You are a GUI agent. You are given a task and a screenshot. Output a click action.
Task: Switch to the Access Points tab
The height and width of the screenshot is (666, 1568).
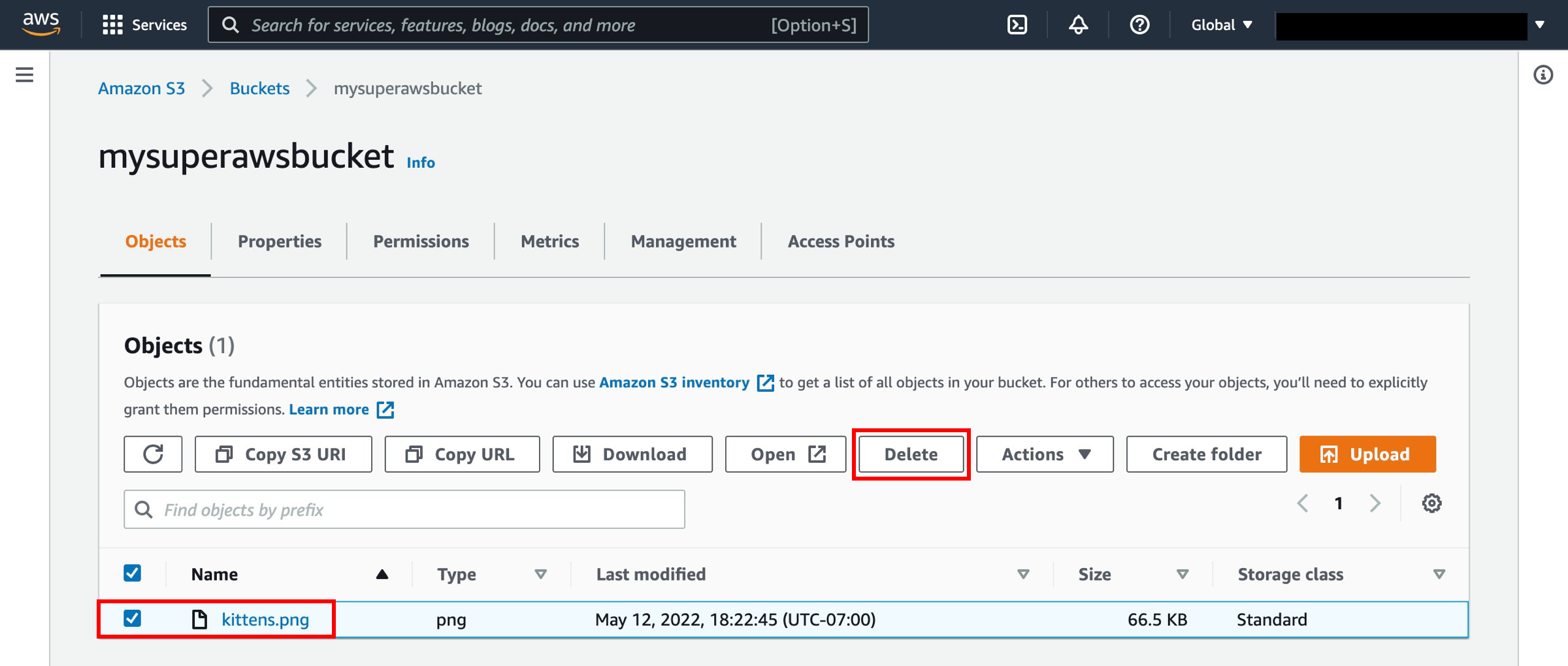click(841, 242)
